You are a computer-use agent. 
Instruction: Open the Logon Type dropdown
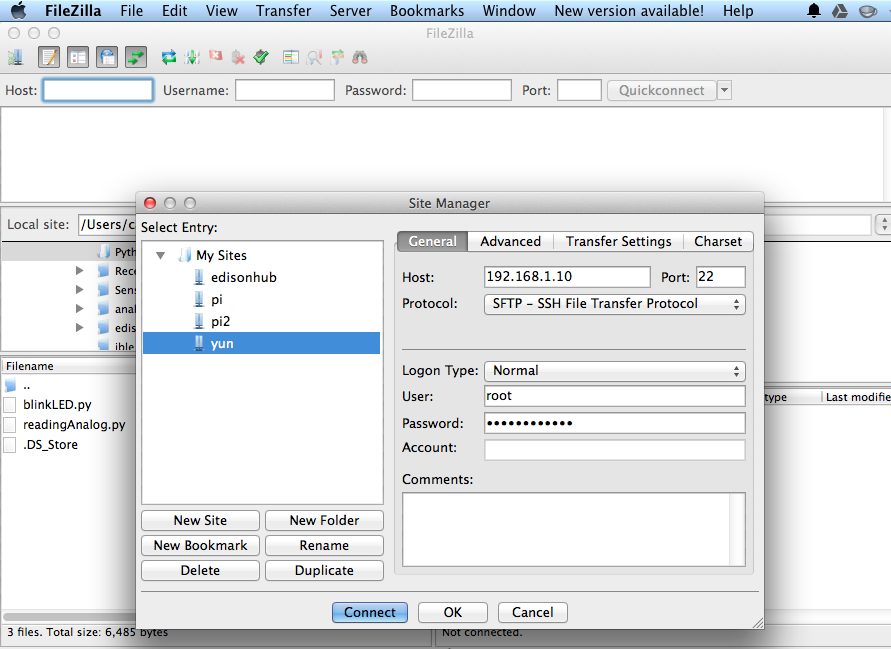click(x=614, y=371)
